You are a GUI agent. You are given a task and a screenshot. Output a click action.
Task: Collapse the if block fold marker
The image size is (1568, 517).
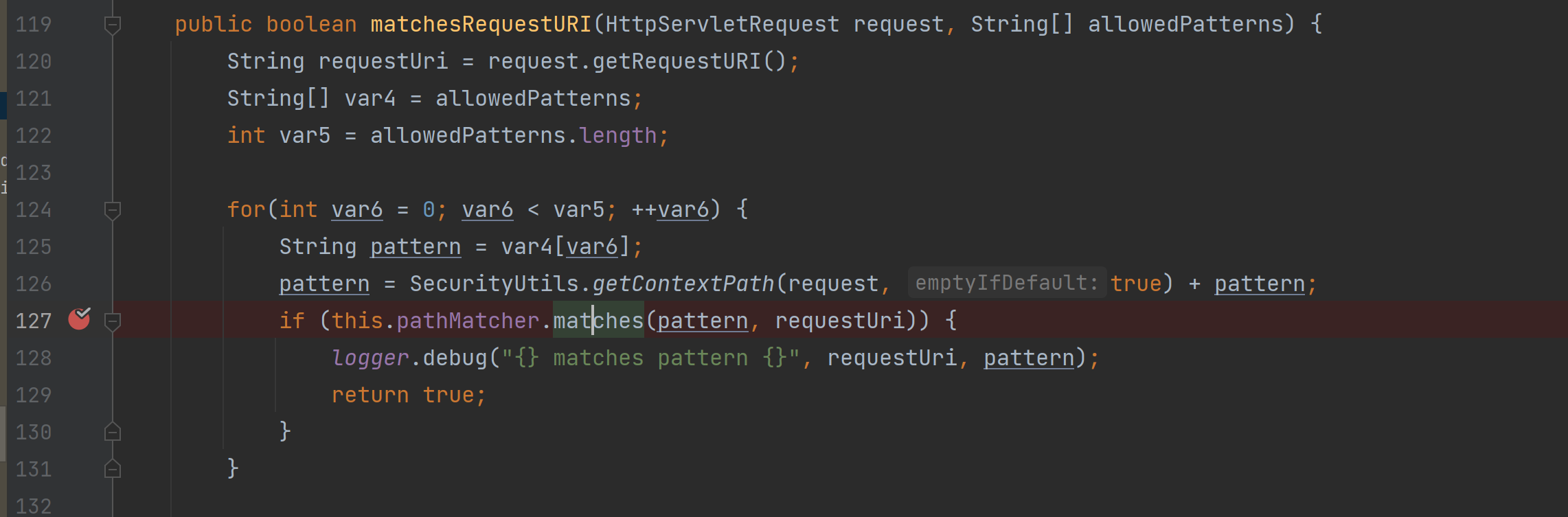[x=113, y=321]
